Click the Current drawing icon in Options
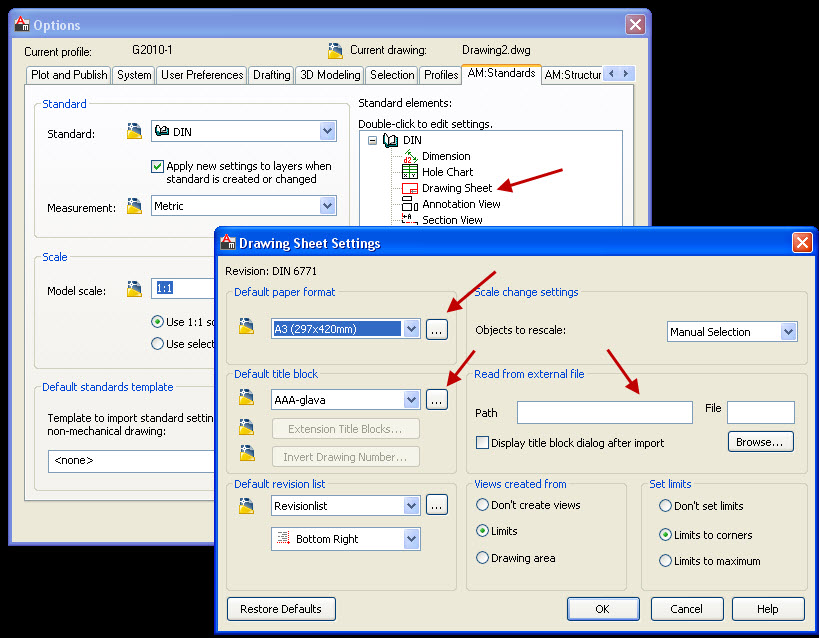This screenshot has width=819, height=638. [x=335, y=50]
